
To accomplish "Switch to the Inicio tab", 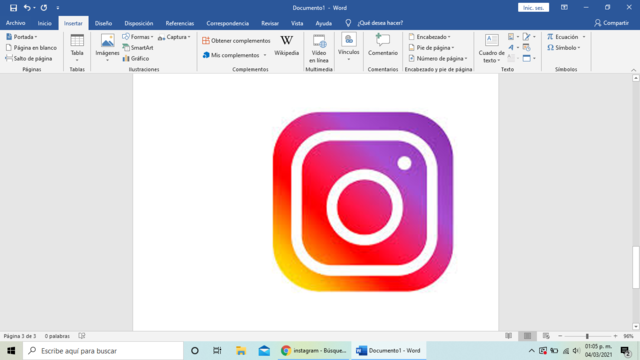I will pos(44,23).
